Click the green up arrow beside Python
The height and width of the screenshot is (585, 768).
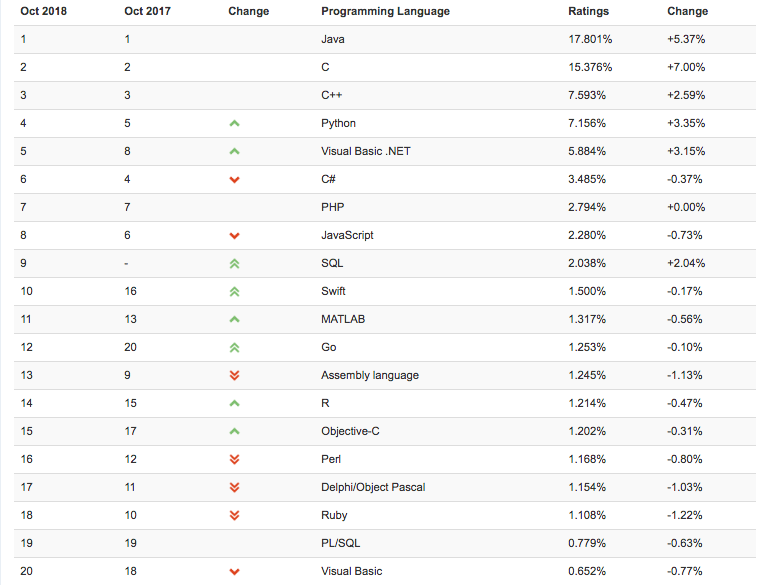(x=235, y=123)
